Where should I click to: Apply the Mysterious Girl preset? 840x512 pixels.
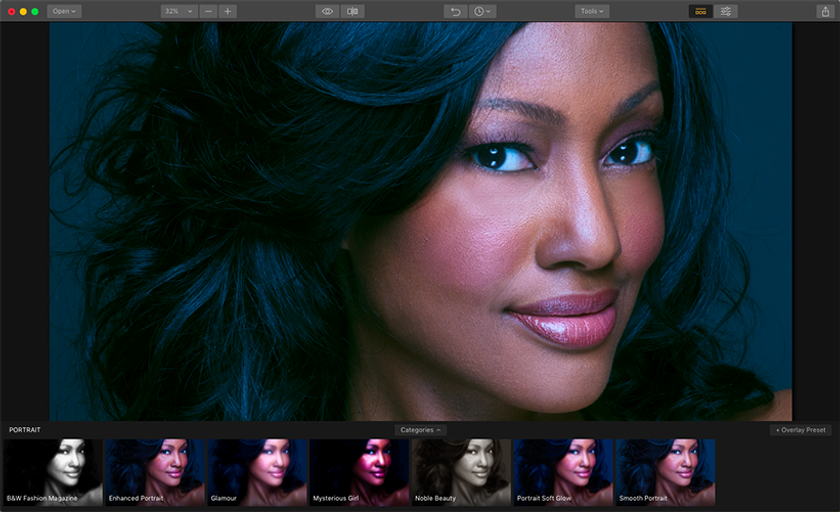click(359, 472)
